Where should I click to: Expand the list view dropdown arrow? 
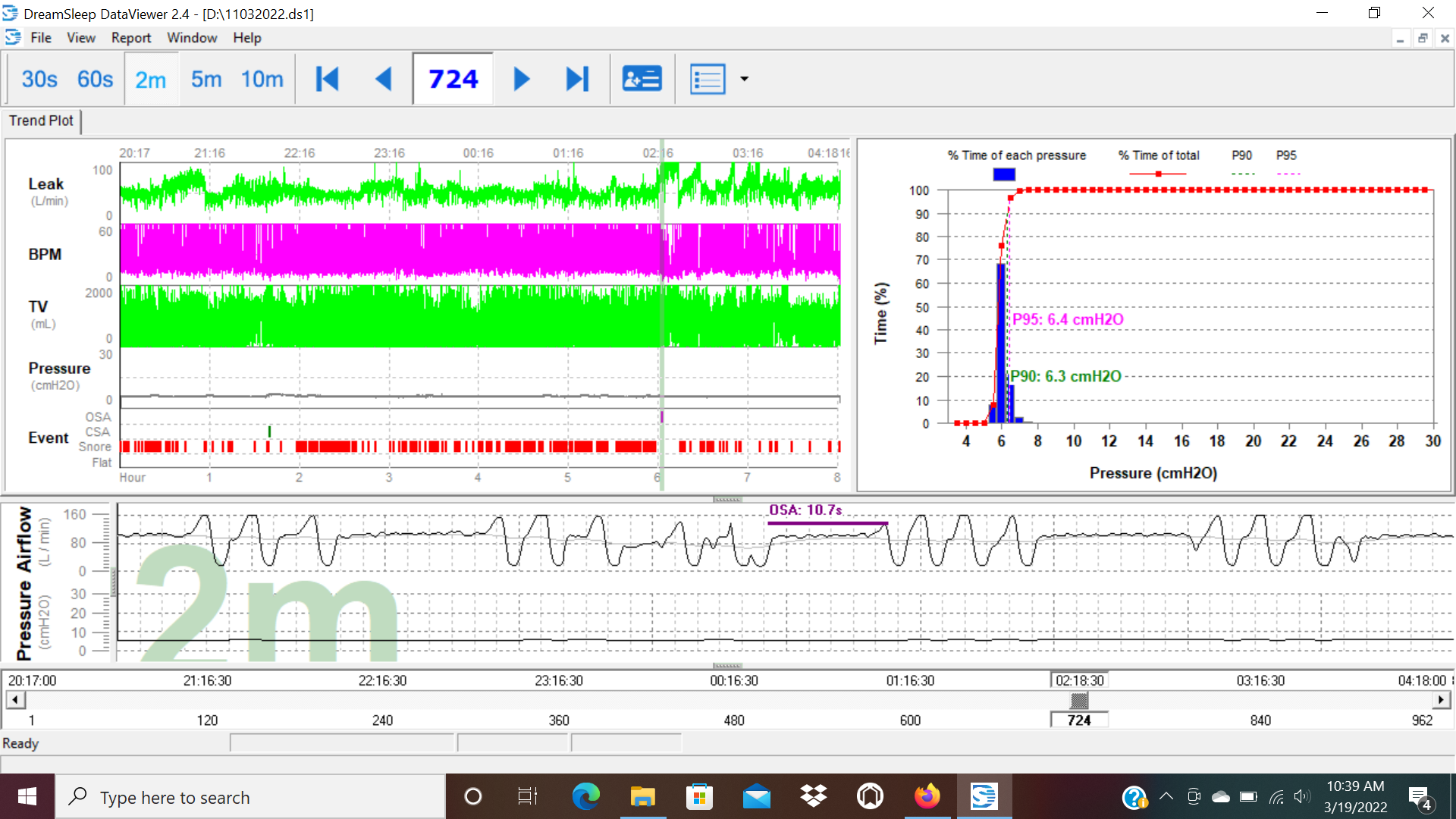tap(744, 79)
